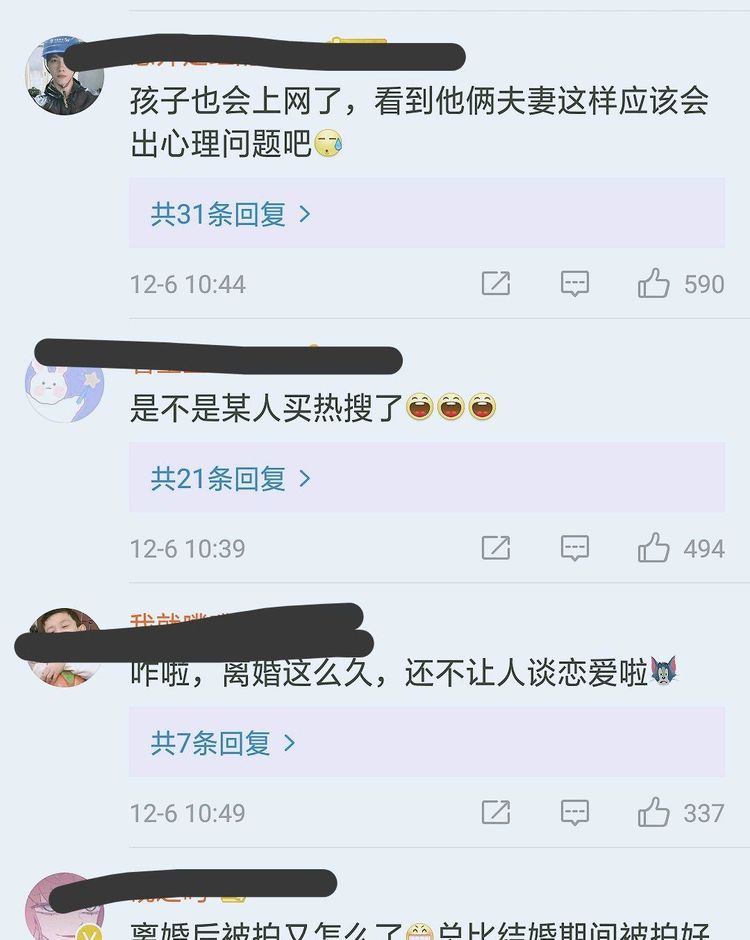Tap the 590 like count
The height and width of the screenshot is (940, 750).
(x=704, y=284)
